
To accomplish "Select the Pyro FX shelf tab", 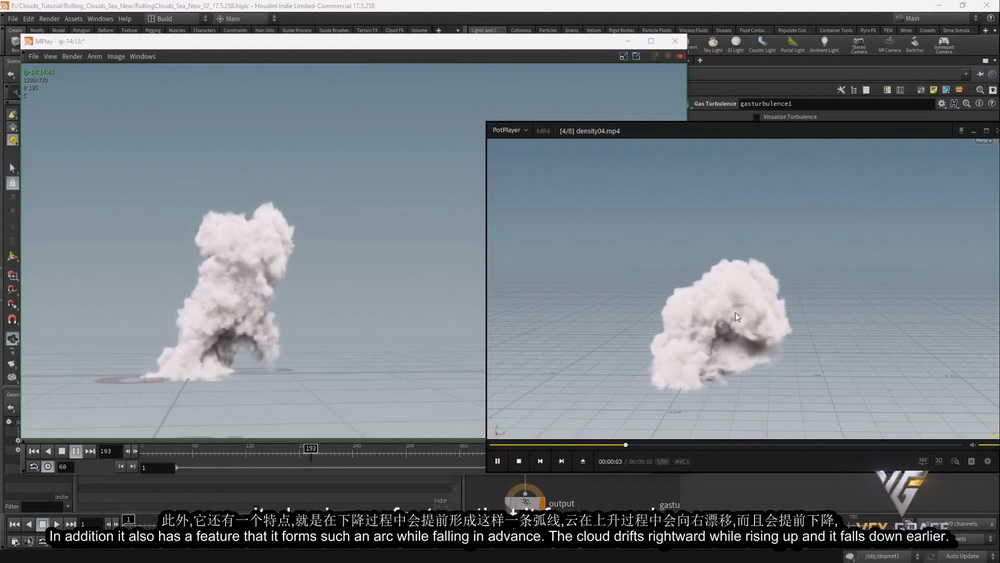I will click(x=868, y=30).
